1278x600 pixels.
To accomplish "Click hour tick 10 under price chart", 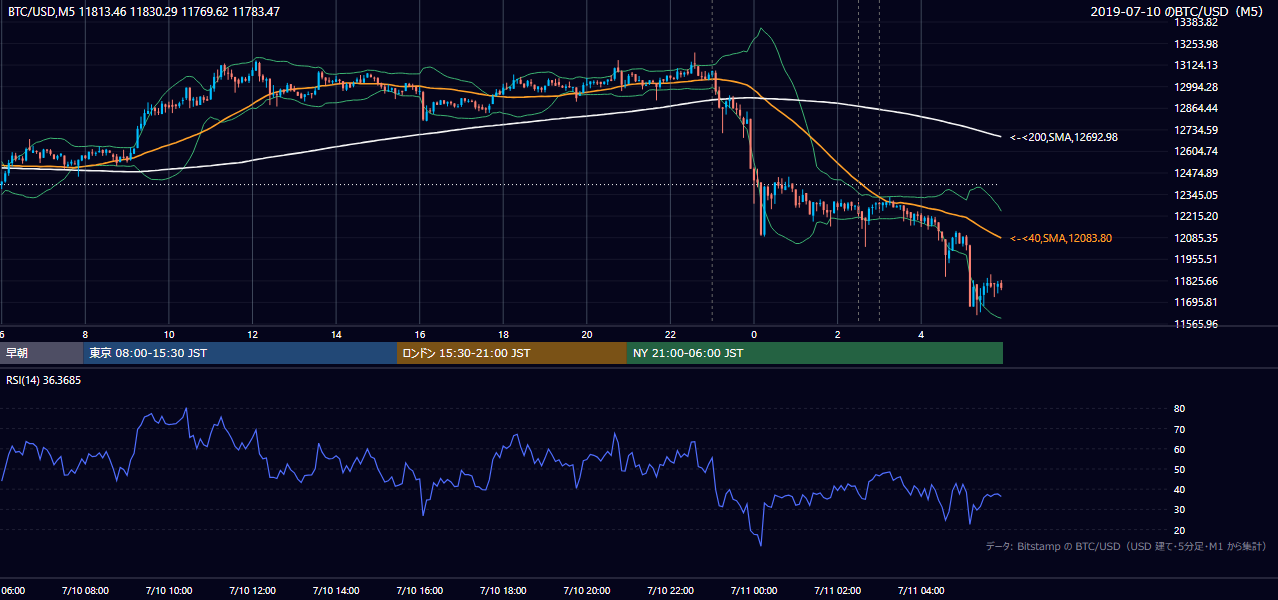I will [x=169, y=335].
